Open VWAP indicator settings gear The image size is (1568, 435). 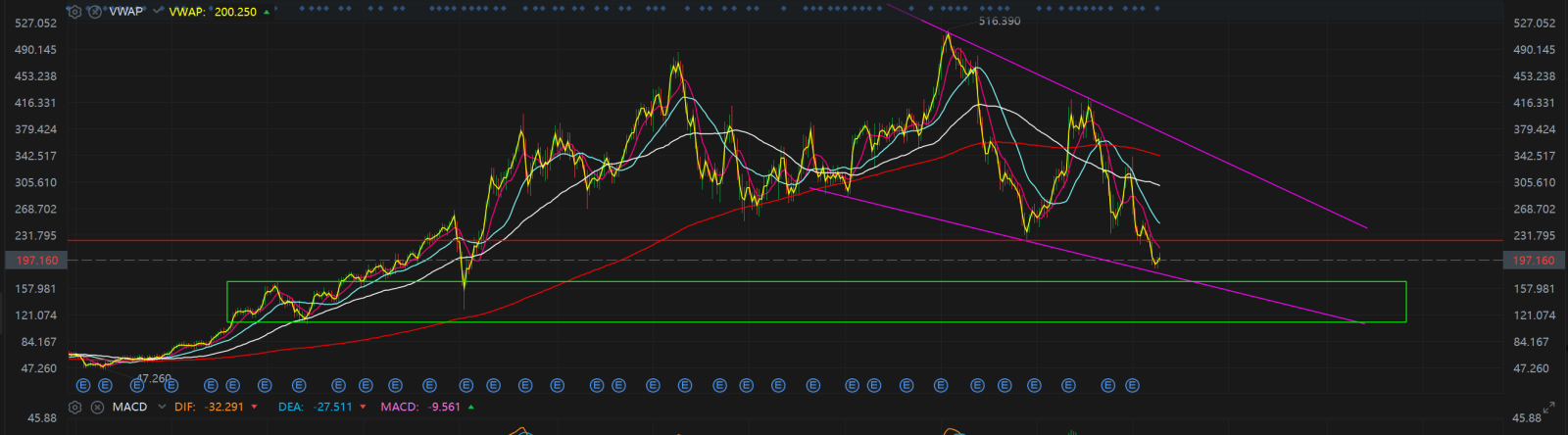coord(74,12)
